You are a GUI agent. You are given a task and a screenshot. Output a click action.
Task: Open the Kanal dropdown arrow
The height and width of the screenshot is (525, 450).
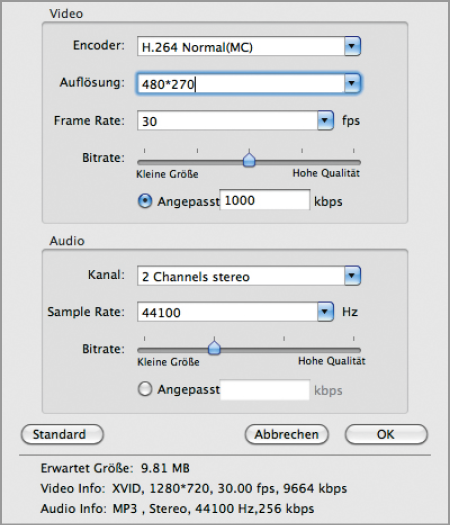coord(352,276)
